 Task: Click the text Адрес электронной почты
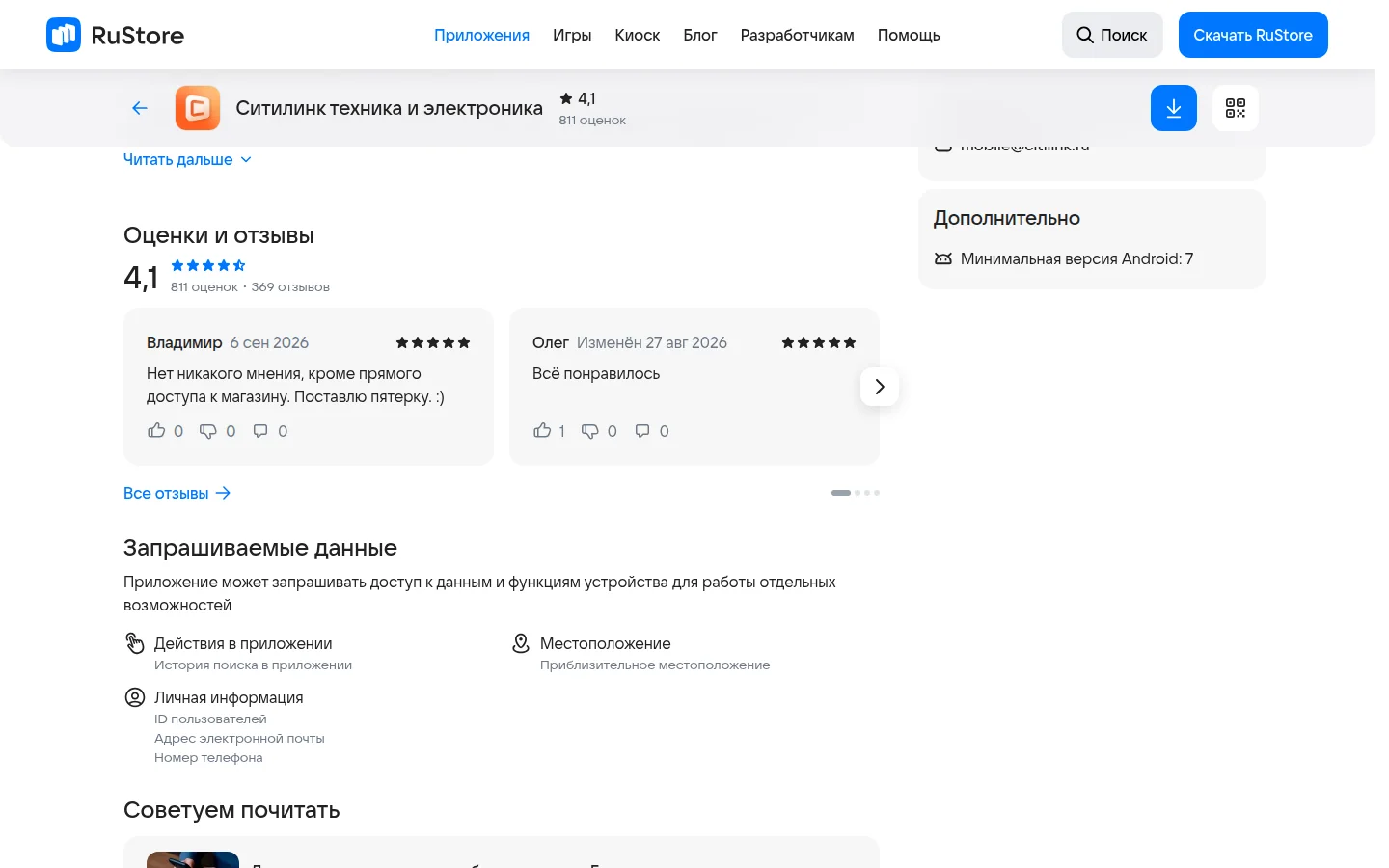239,738
